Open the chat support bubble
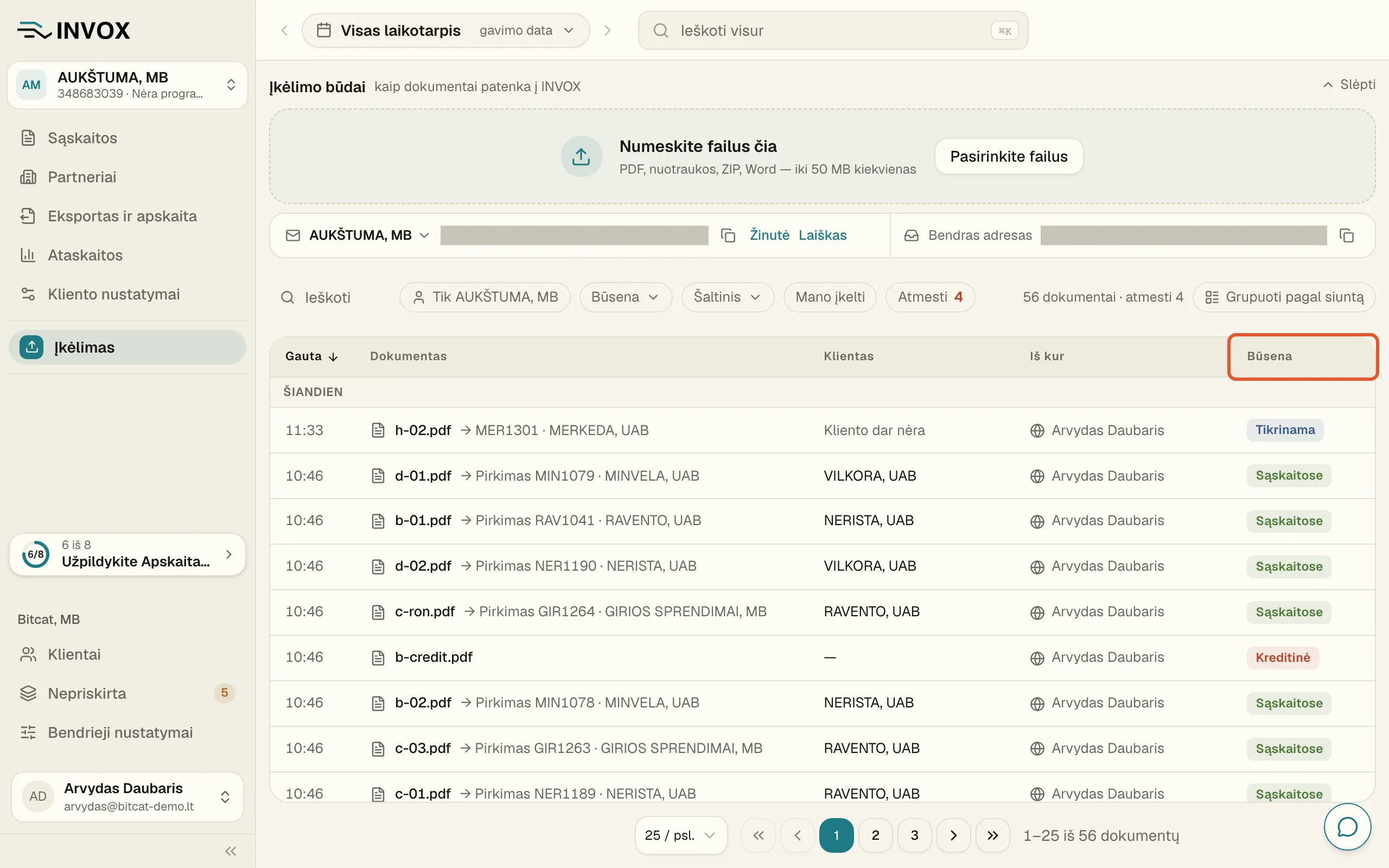Image resolution: width=1389 pixels, height=868 pixels. point(1347,827)
